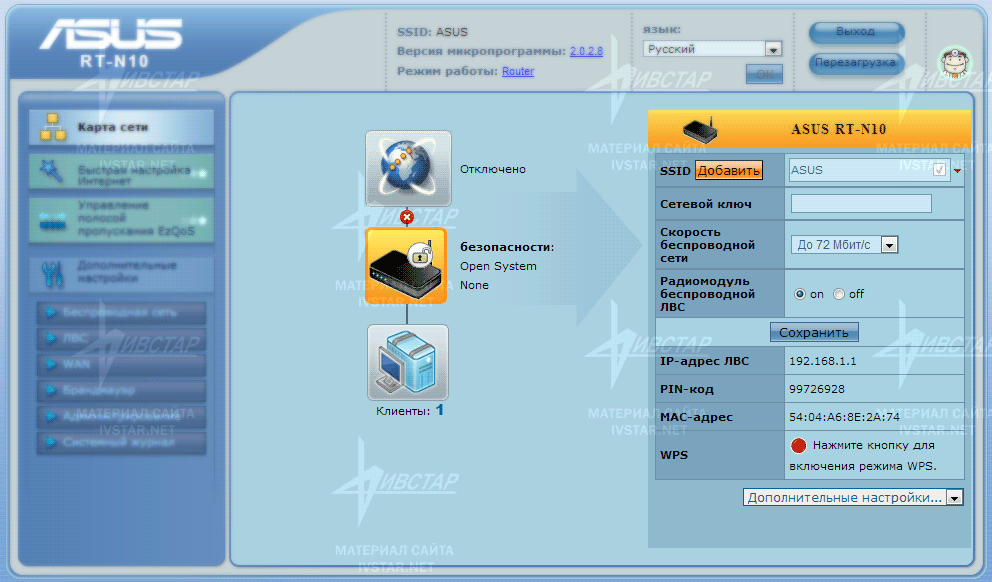Open firmware version link 2.0.2.8
This screenshot has height=582, width=992.
(x=586, y=51)
